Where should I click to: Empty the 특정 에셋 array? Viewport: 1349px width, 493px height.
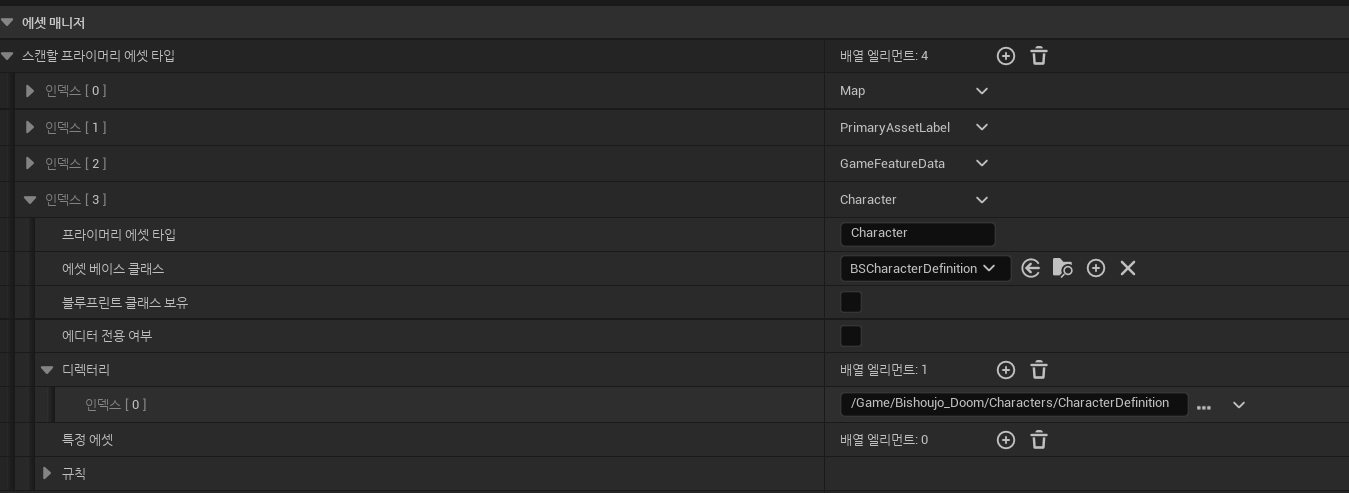tap(1039, 440)
